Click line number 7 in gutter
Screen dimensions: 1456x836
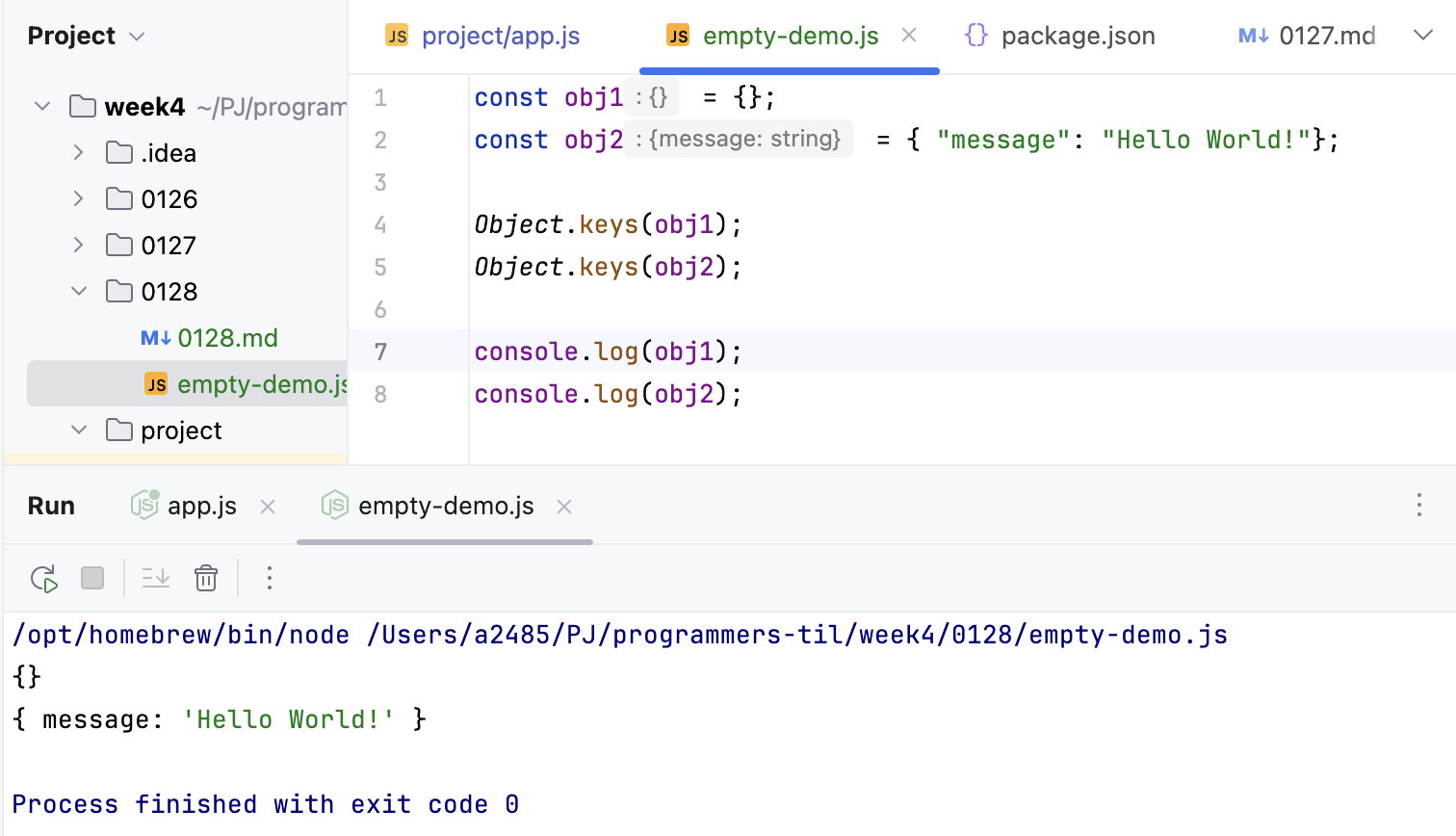(380, 352)
